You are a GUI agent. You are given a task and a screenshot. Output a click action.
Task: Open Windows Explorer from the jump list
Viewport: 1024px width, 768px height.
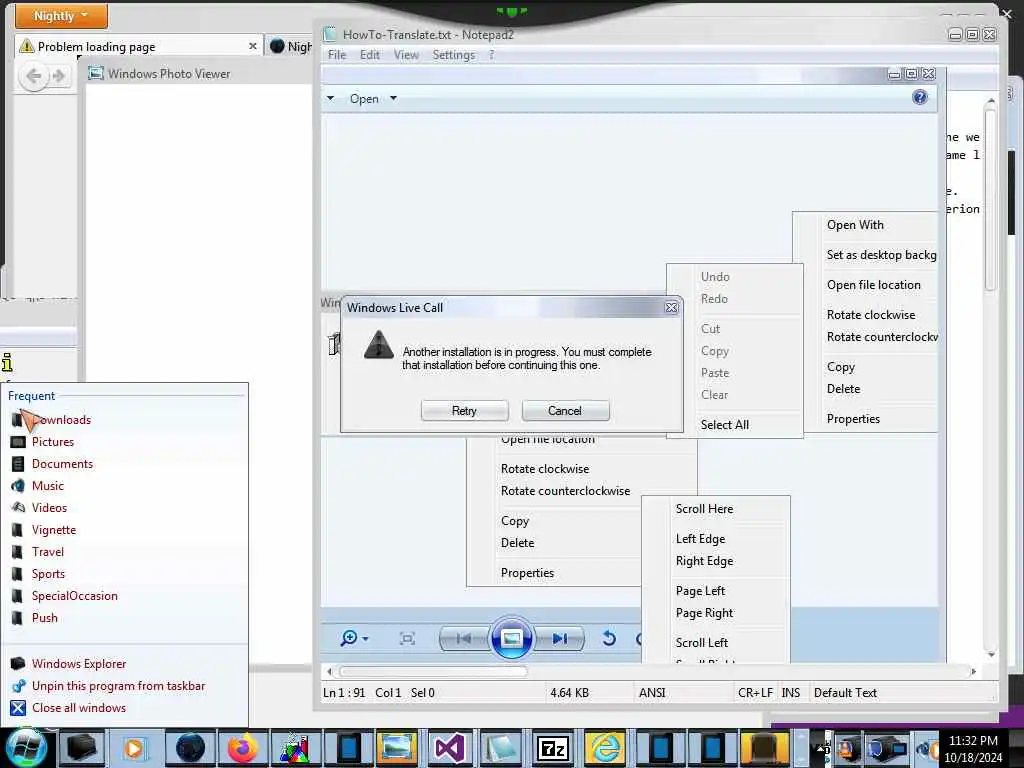pyautogui.click(x=78, y=664)
